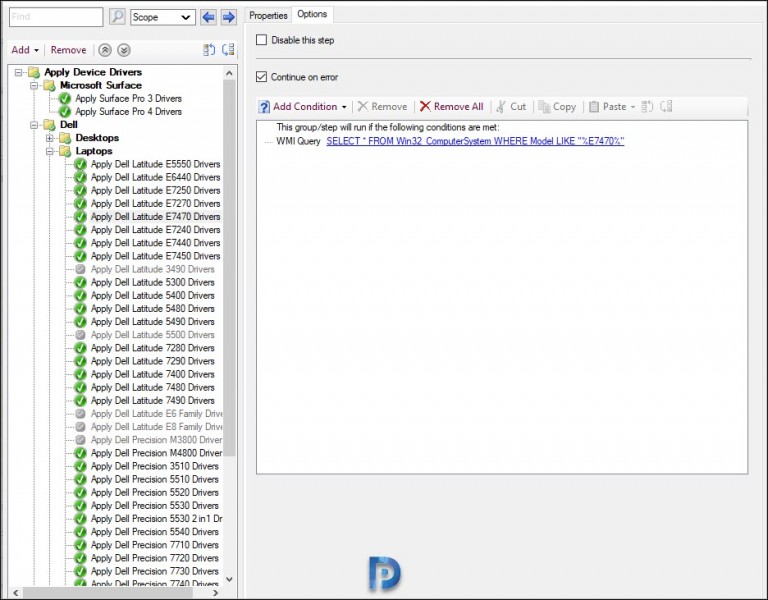Click green check icon for Precision 7710 Drivers
Viewport: 768px width, 600px height.
pos(80,545)
